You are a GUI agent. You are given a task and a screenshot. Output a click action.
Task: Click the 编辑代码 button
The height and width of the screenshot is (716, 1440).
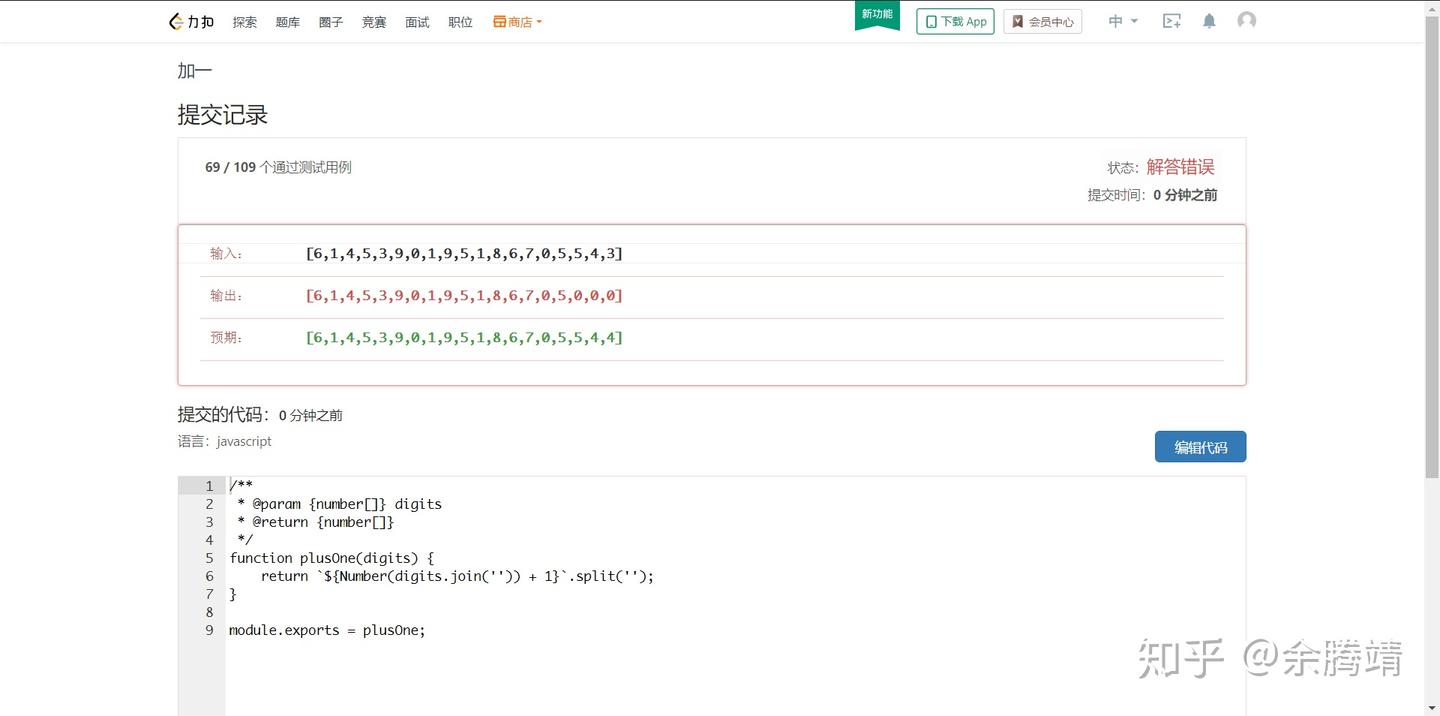tap(1200, 447)
